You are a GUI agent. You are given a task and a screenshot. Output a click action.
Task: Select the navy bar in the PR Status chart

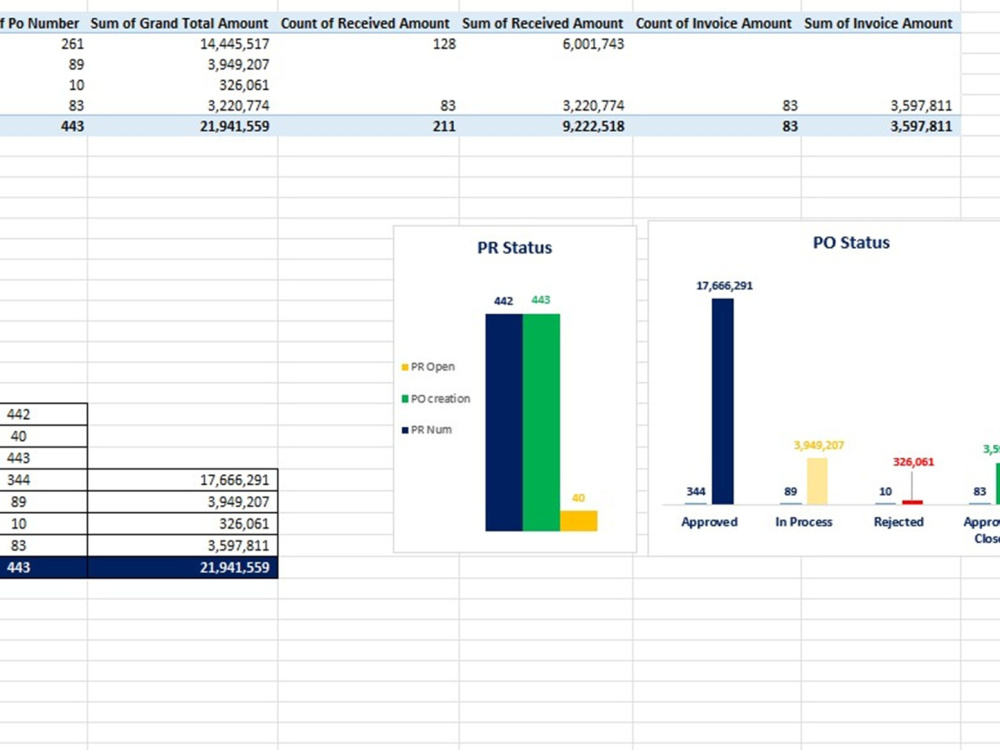(x=504, y=422)
